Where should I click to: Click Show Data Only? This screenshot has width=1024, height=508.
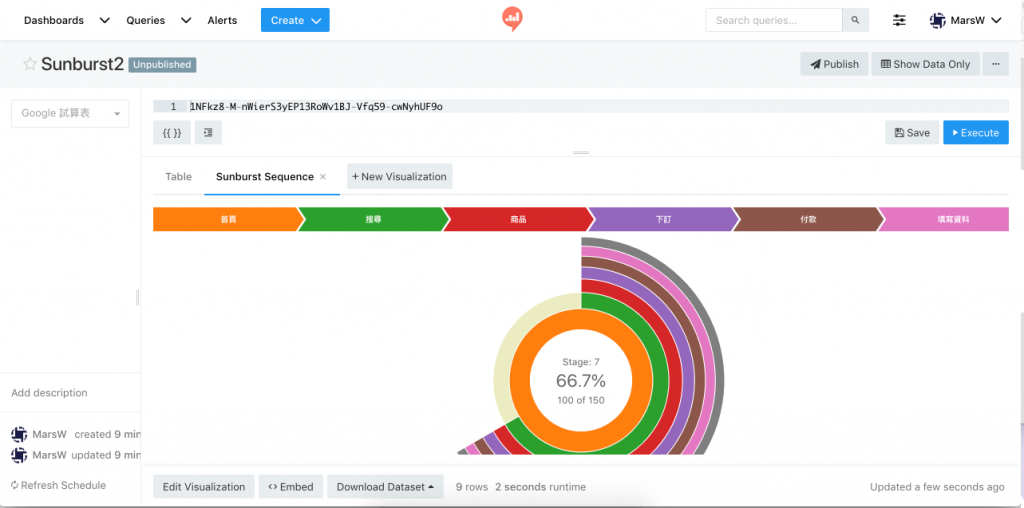(925, 64)
